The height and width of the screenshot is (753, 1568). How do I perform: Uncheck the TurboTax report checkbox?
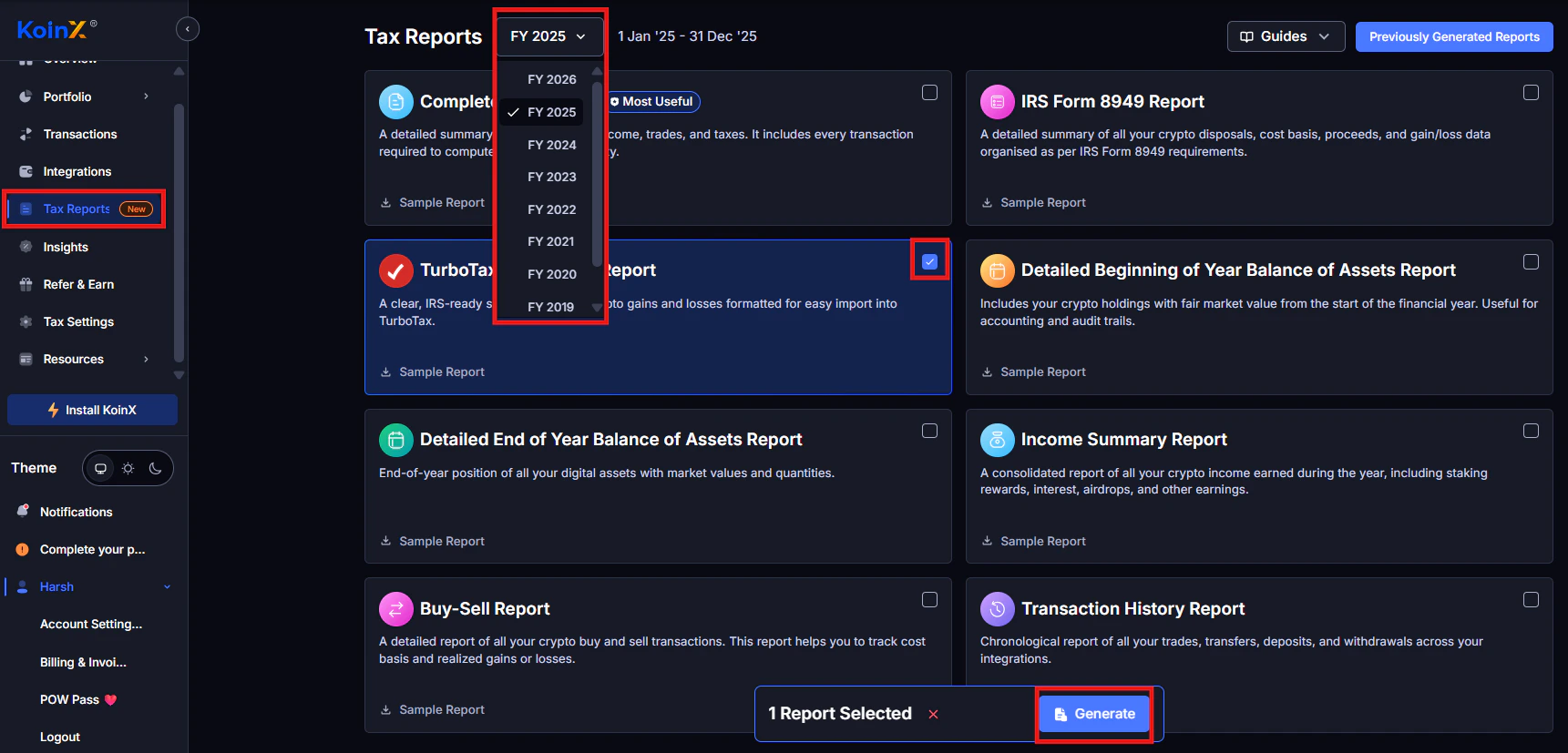[x=929, y=261]
